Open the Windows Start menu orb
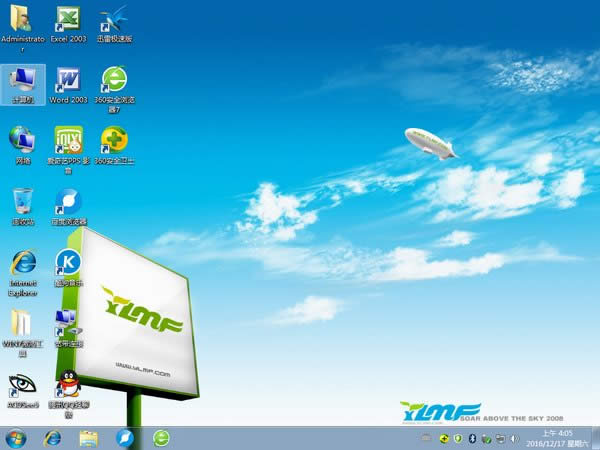 pyautogui.click(x=16, y=439)
